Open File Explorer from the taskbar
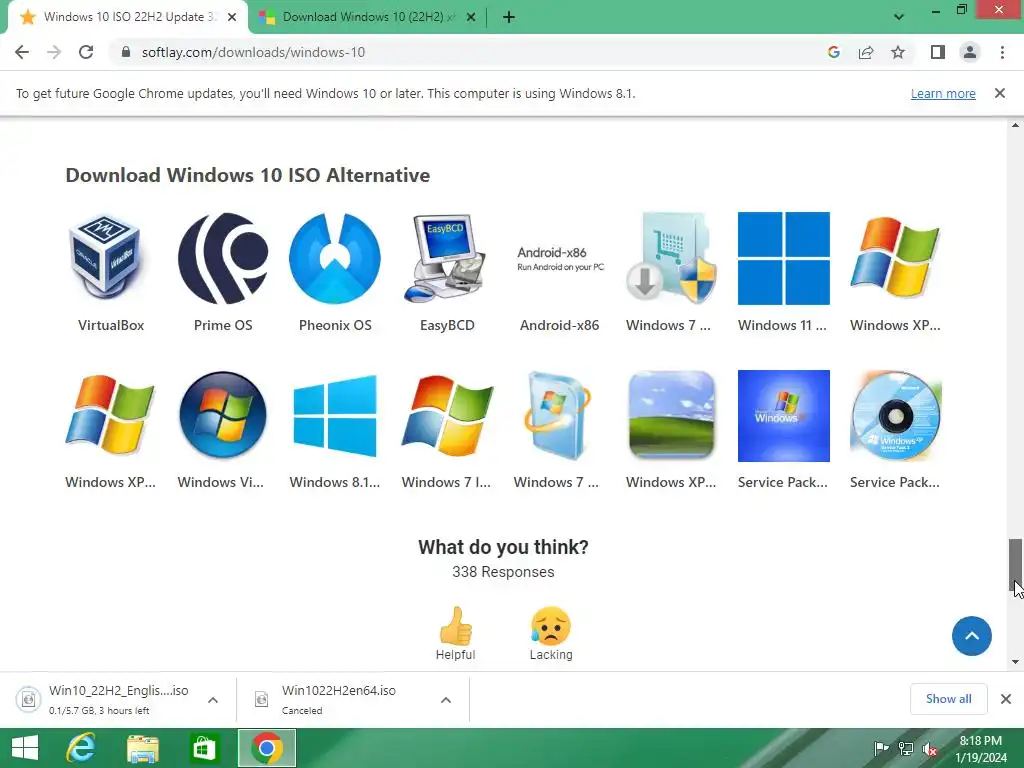 (x=142, y=748)
